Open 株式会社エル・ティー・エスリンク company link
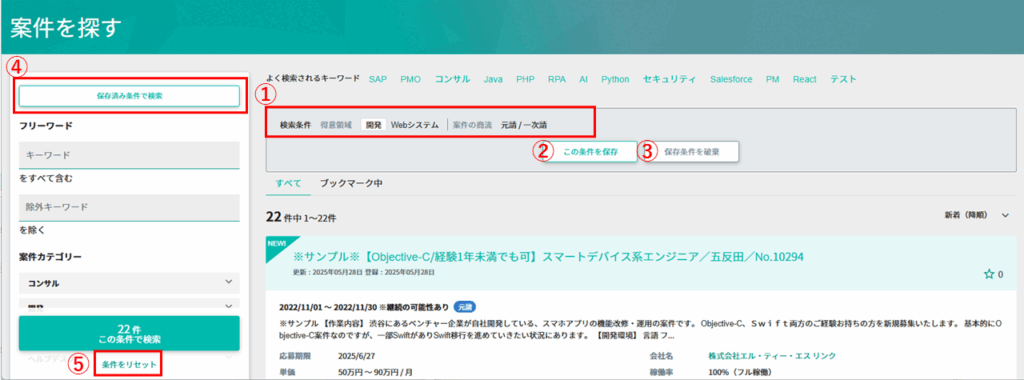The image size is (1024, 380). [x=772, y=356]
